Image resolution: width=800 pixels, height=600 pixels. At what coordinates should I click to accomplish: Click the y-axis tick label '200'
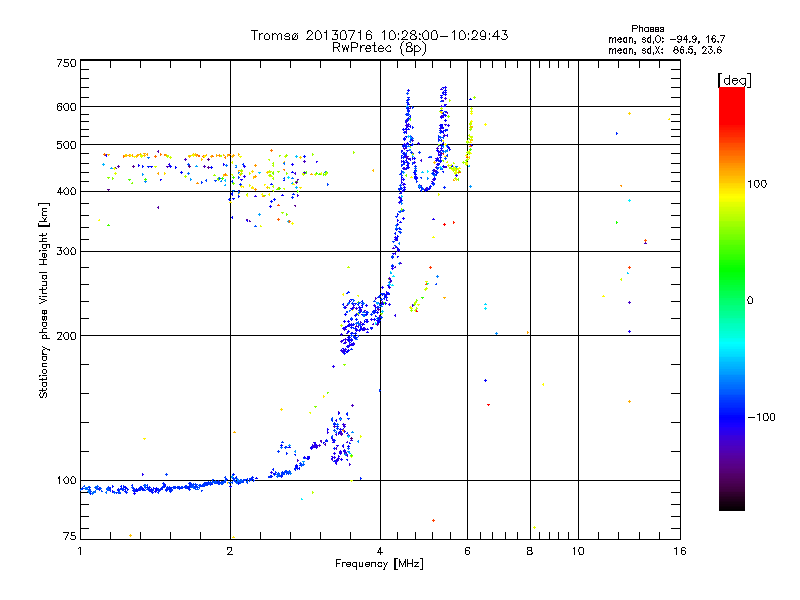coord(66,336)
